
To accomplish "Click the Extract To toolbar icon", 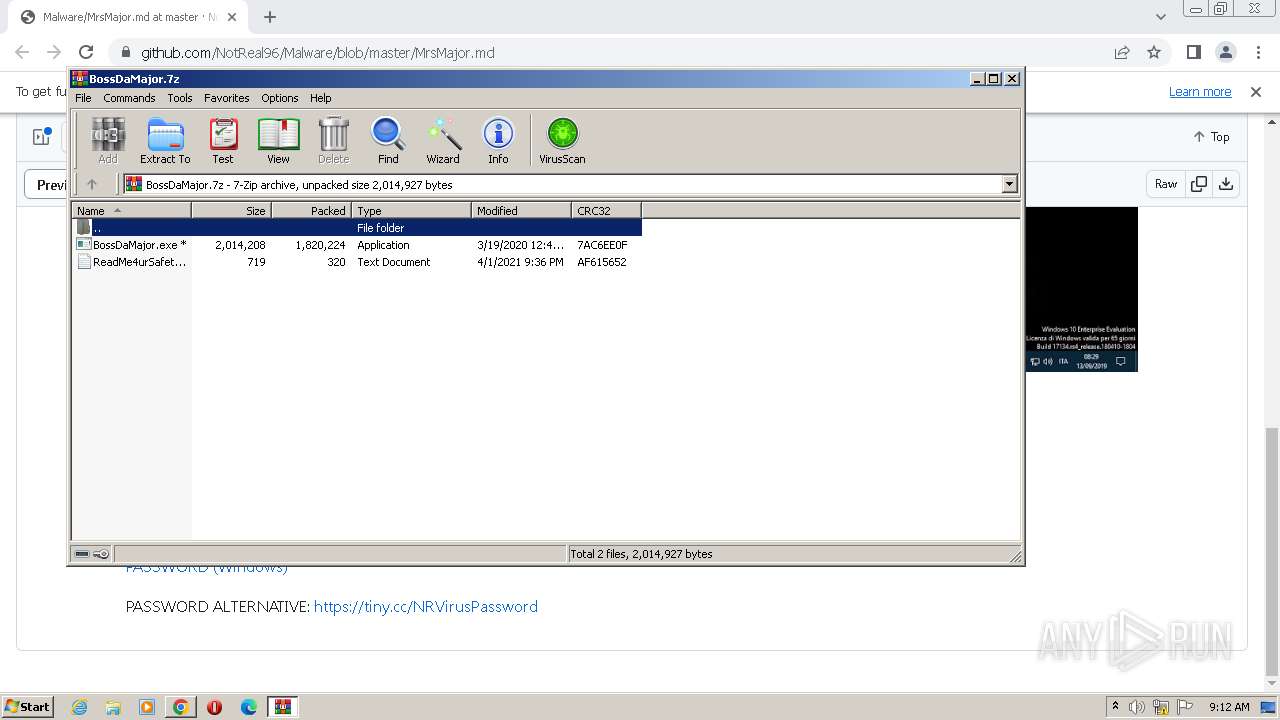I will click(x=165, y=140).
